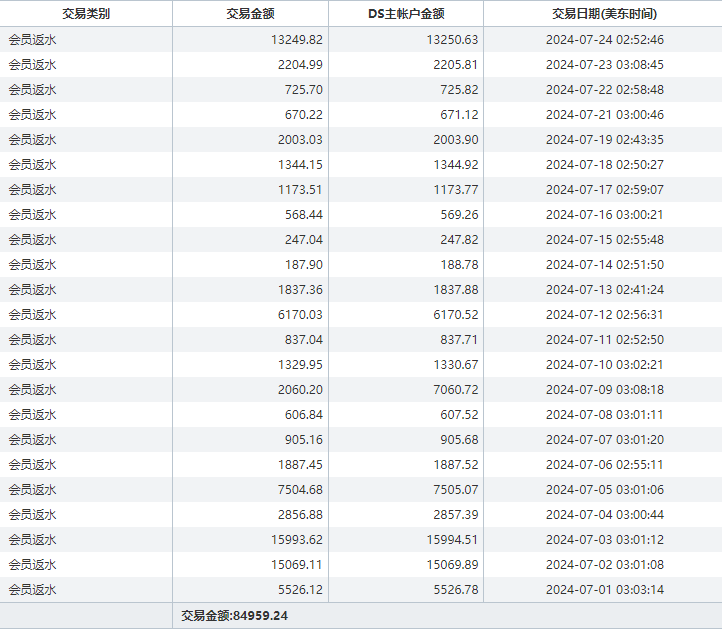This screenshot has height=629, width=722.
Task: Click the 交易金额 column header
Action: click(x=250, y=14)
